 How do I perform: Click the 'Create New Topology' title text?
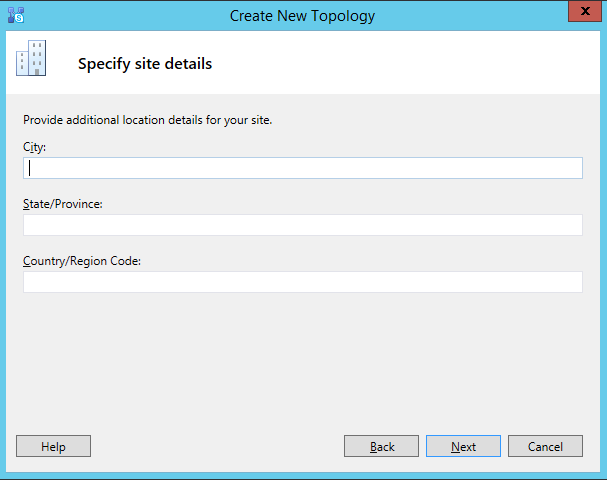pos(302,15)
